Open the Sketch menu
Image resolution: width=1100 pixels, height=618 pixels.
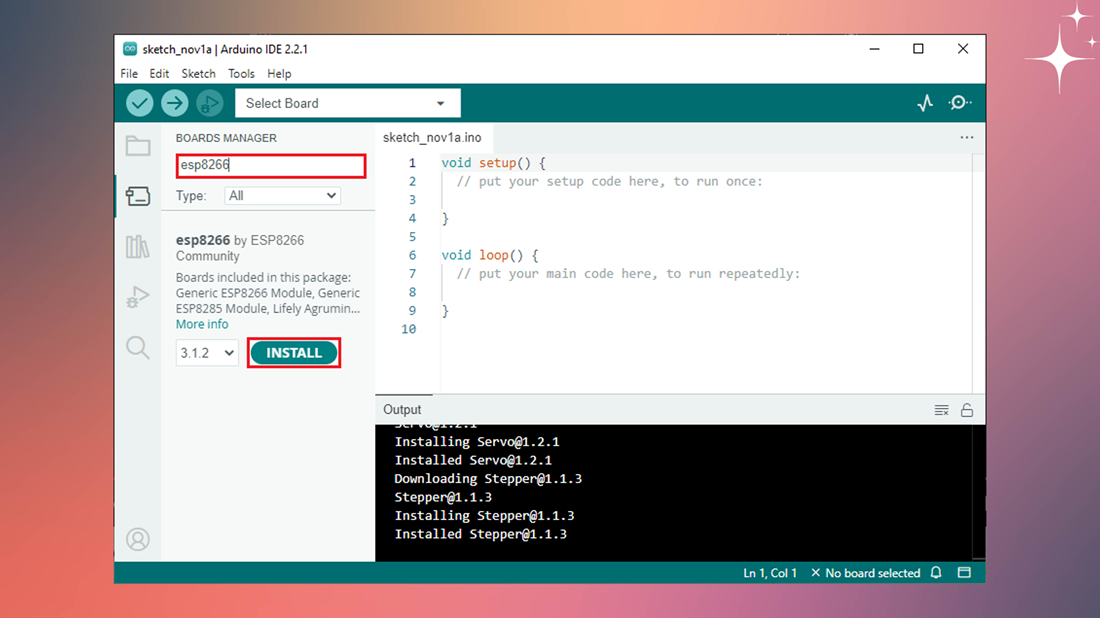pos(199,74)
